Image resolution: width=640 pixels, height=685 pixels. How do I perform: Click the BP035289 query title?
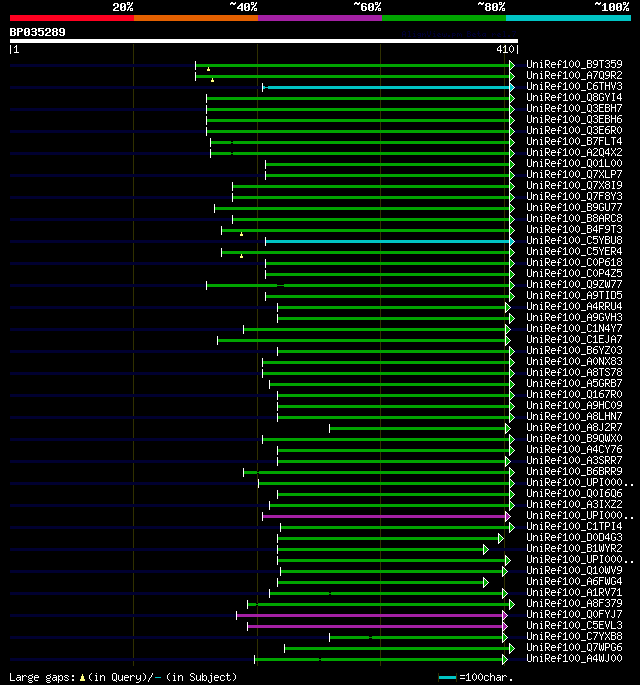click(x=38, y=32)
